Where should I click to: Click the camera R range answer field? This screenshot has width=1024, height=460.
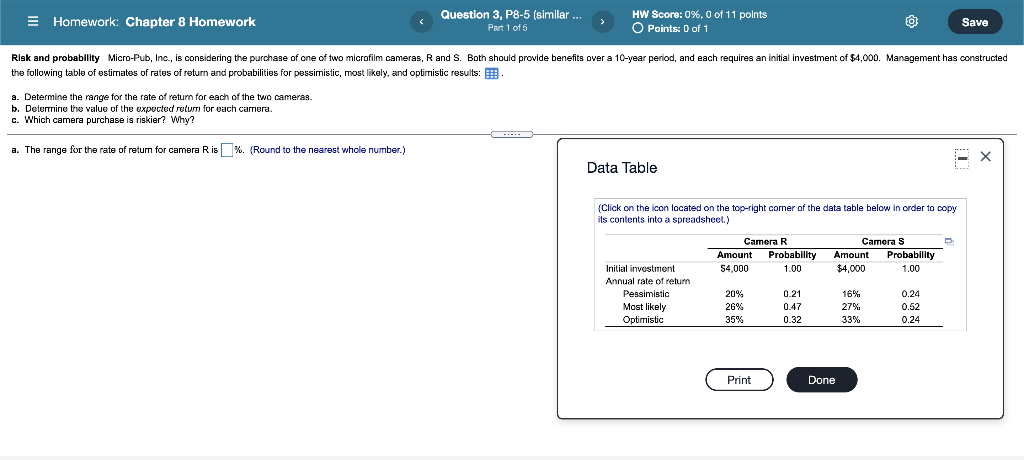pos(227,150)
